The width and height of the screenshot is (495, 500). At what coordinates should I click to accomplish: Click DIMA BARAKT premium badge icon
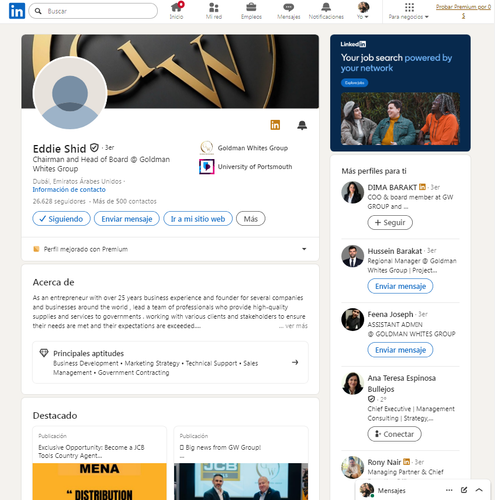pos(422,187)
